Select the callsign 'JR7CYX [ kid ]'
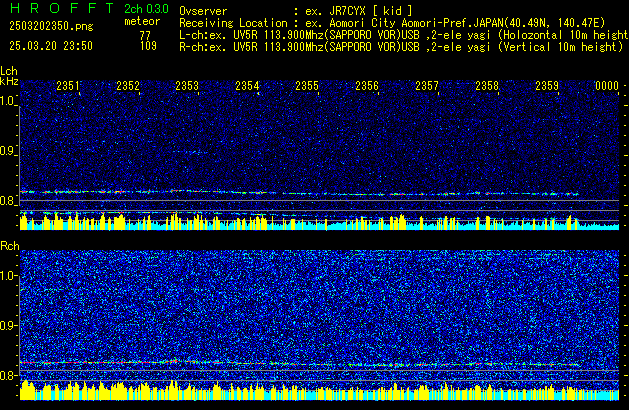Image resolution: width=629 pixels, height=410 pixels. coord(371,11)
